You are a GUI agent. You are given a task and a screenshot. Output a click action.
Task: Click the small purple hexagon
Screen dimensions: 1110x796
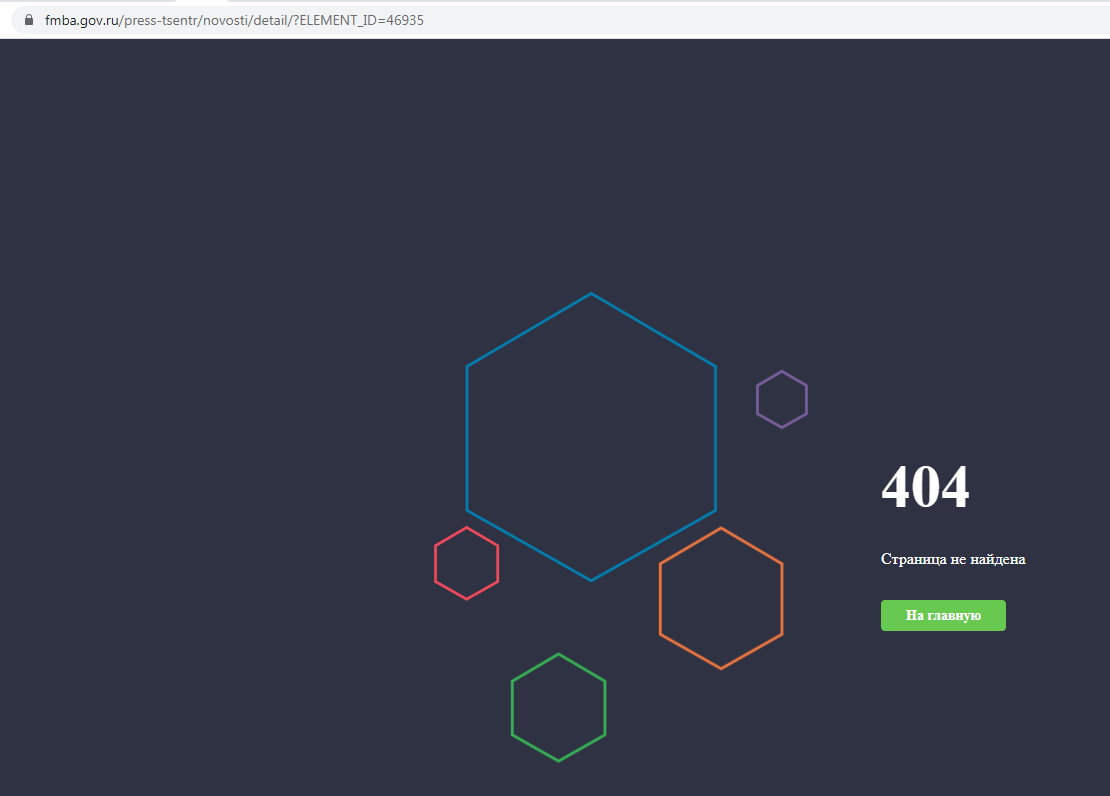(782, 399)
